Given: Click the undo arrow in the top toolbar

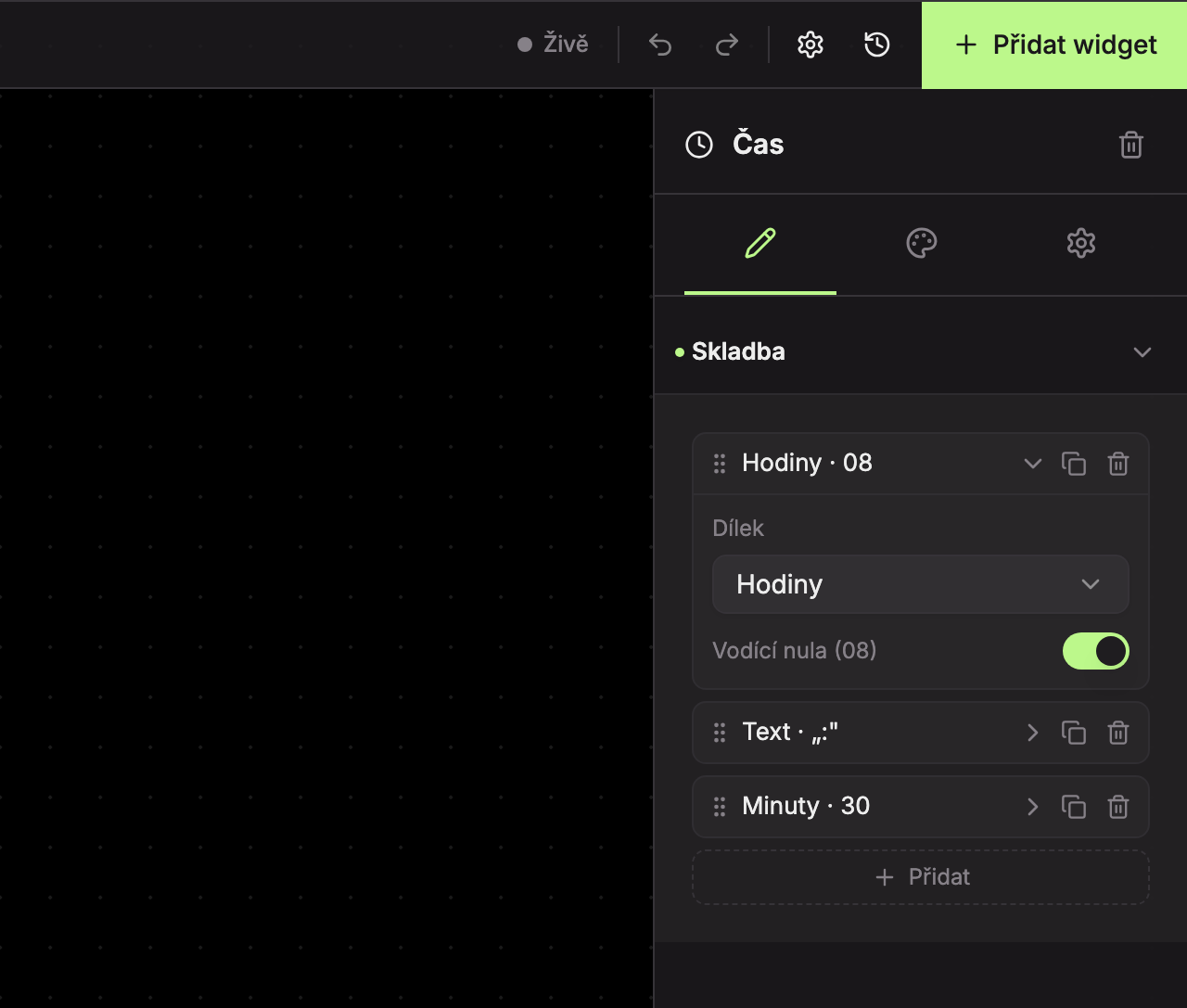Looking at the screenshot, I should pos(660,45).
